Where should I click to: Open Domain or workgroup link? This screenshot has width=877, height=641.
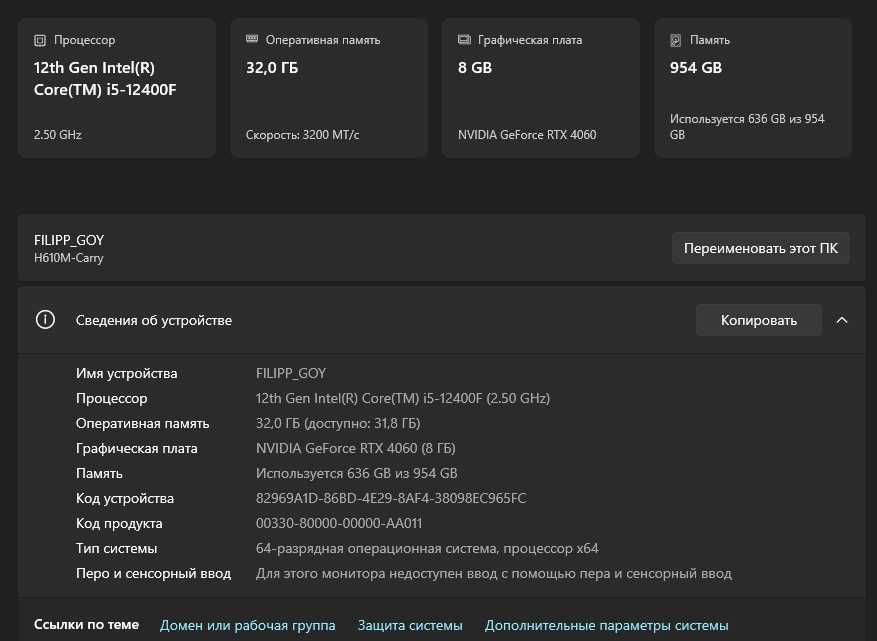247,625
